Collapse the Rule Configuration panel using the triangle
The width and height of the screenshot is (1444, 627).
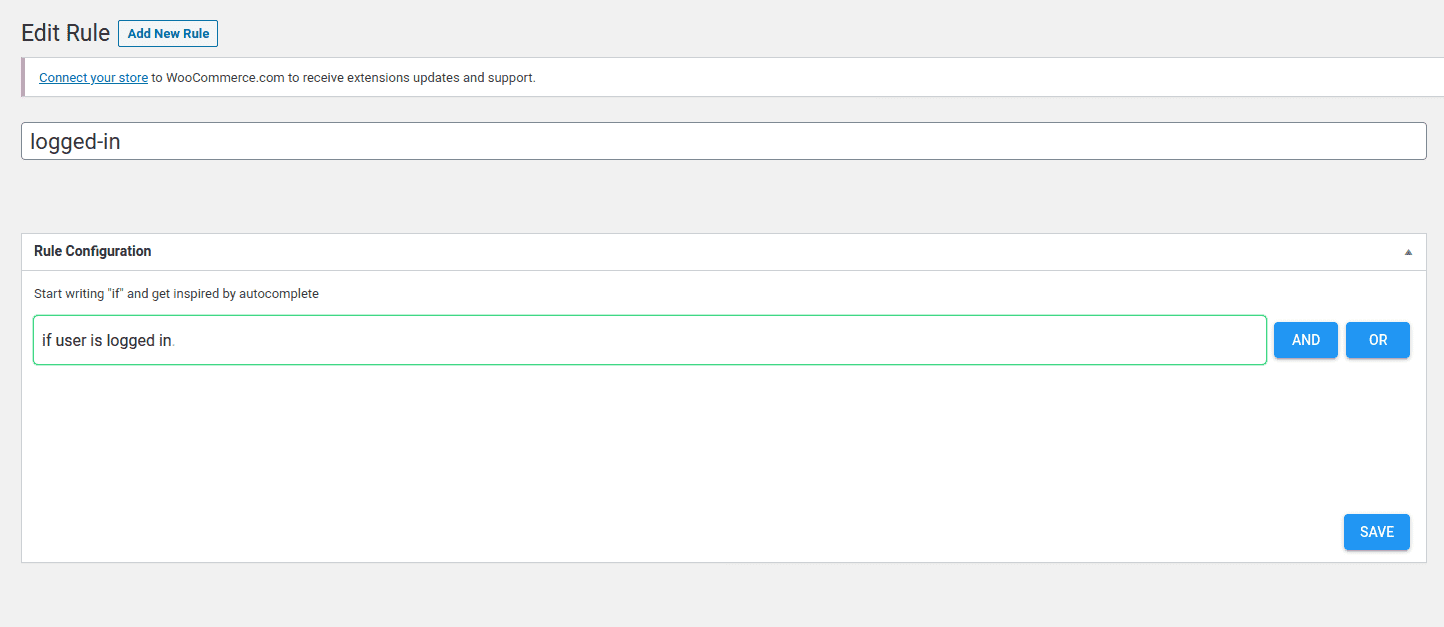(x=1408, y=252)
